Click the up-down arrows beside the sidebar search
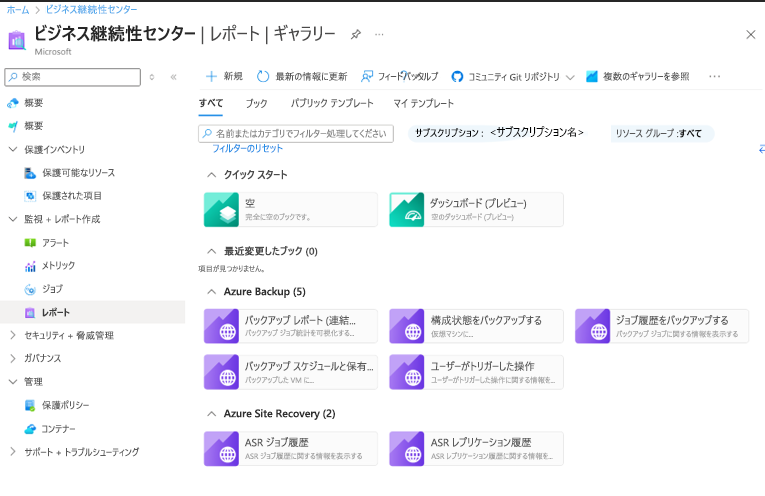Viewport: 765px width, 496px height. pyautogui.click(x=152, y=77)
